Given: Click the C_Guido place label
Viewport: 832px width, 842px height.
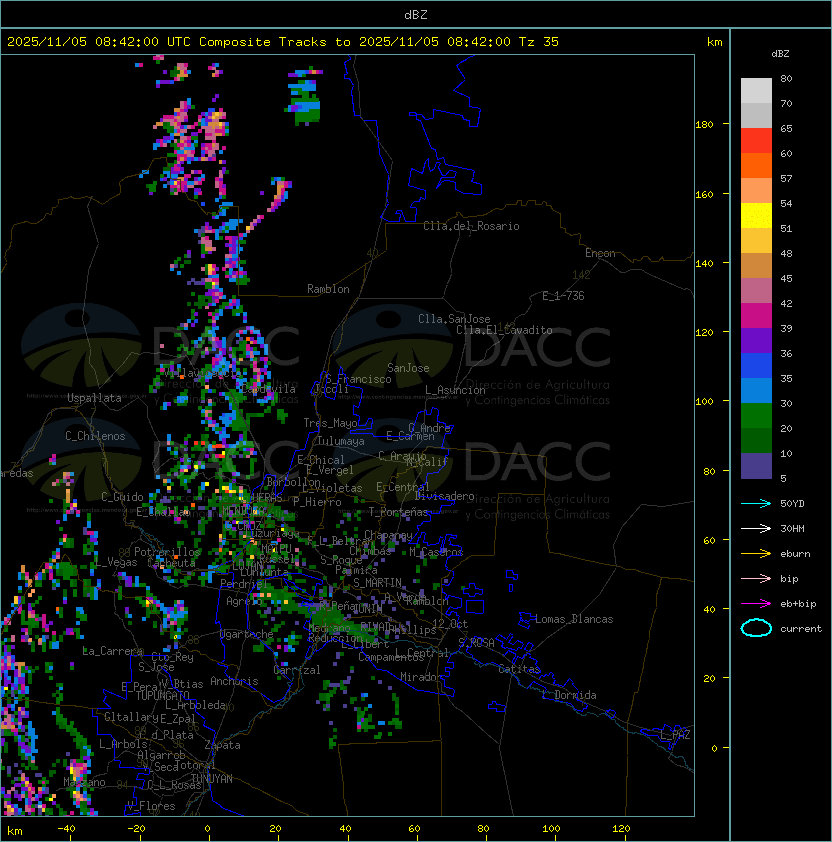Looking at the screenshot, I should (x=122, y=497).
